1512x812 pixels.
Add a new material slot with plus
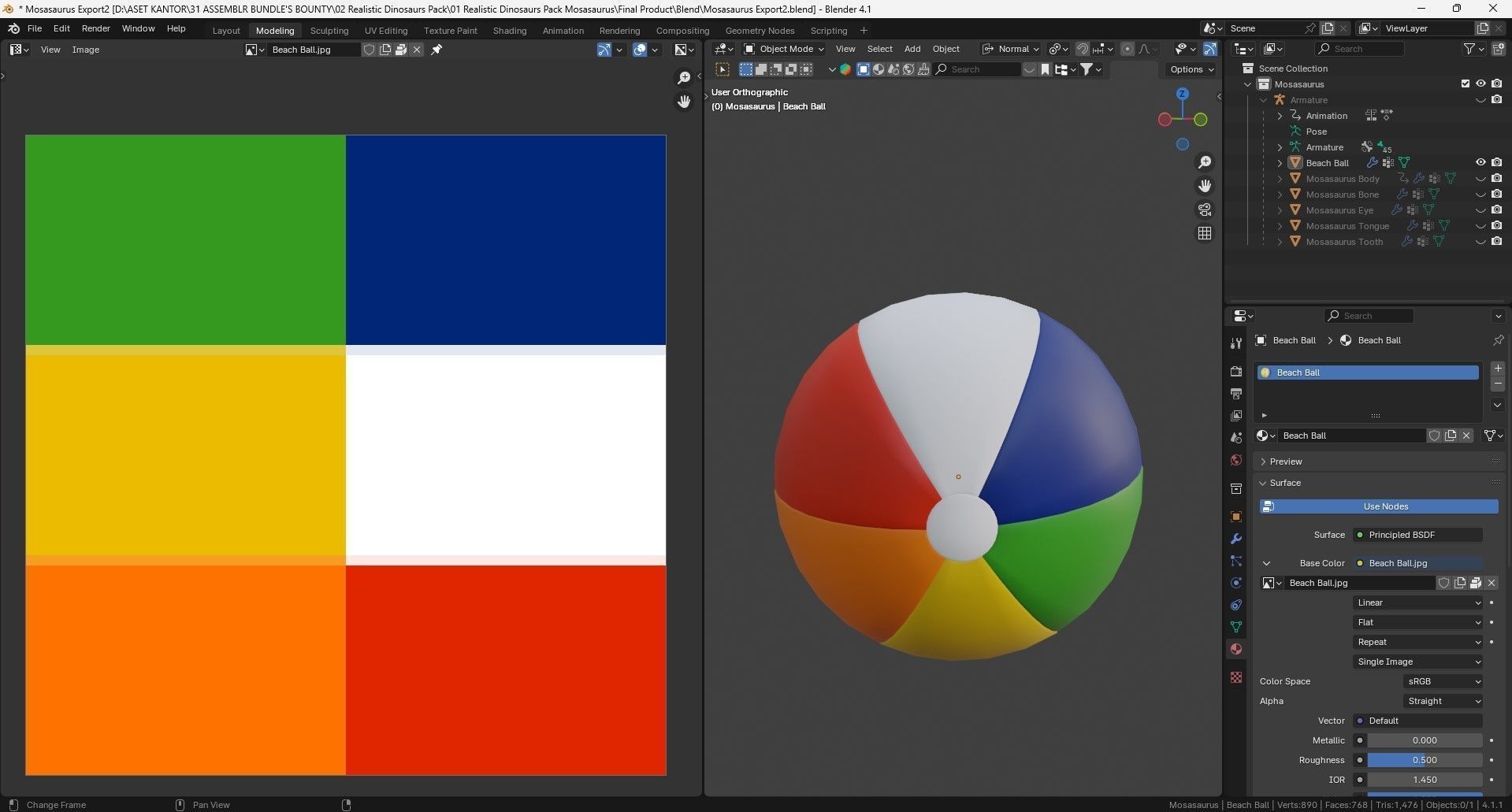[1498, 369]
